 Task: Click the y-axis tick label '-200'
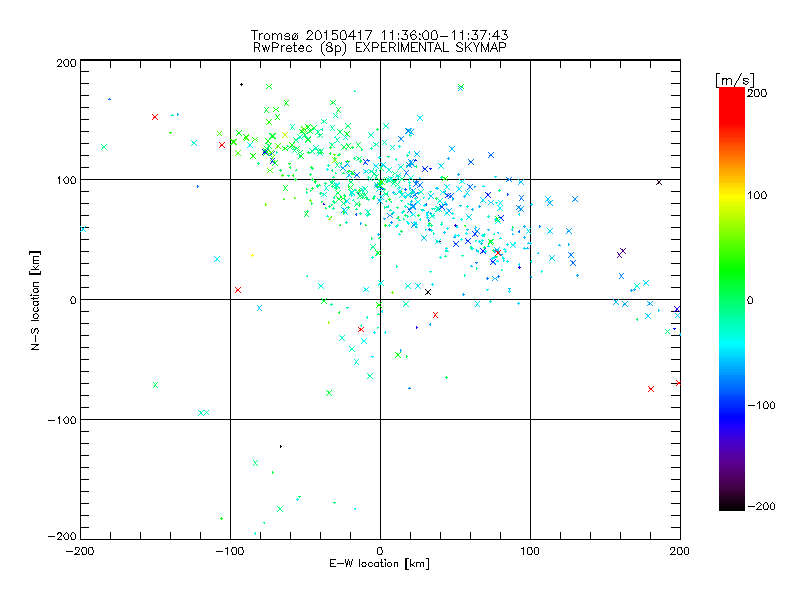62,536
